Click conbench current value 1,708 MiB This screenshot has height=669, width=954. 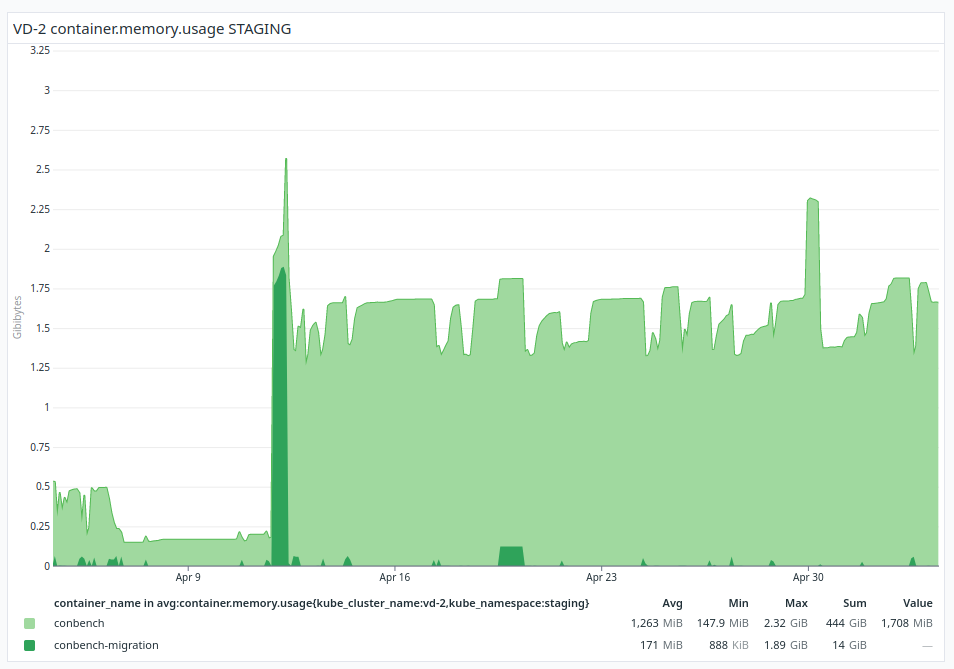pyautogui.click(x=907, y=623)
